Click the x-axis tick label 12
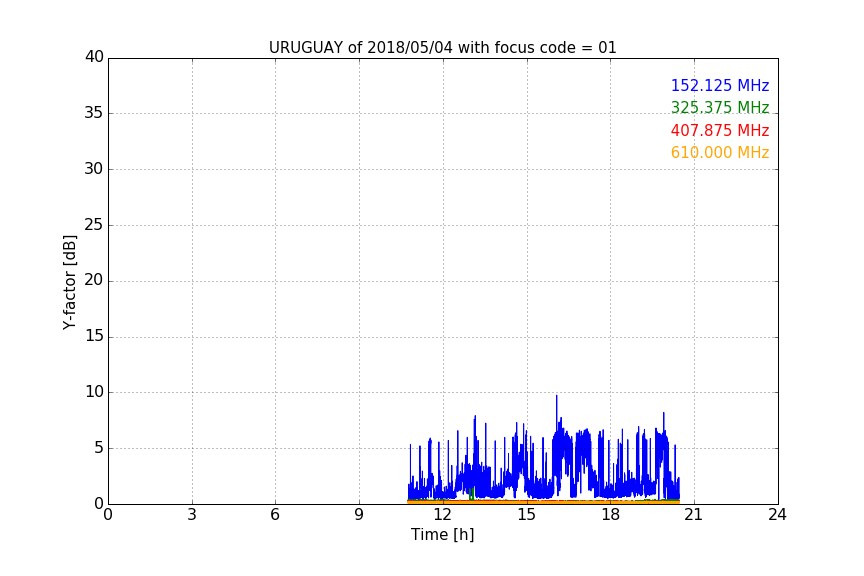 [442, 515]
